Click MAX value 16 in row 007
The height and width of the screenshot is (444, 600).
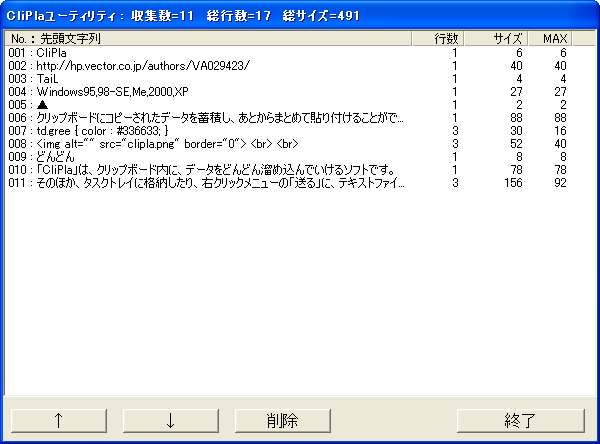(x=560, y=131)
